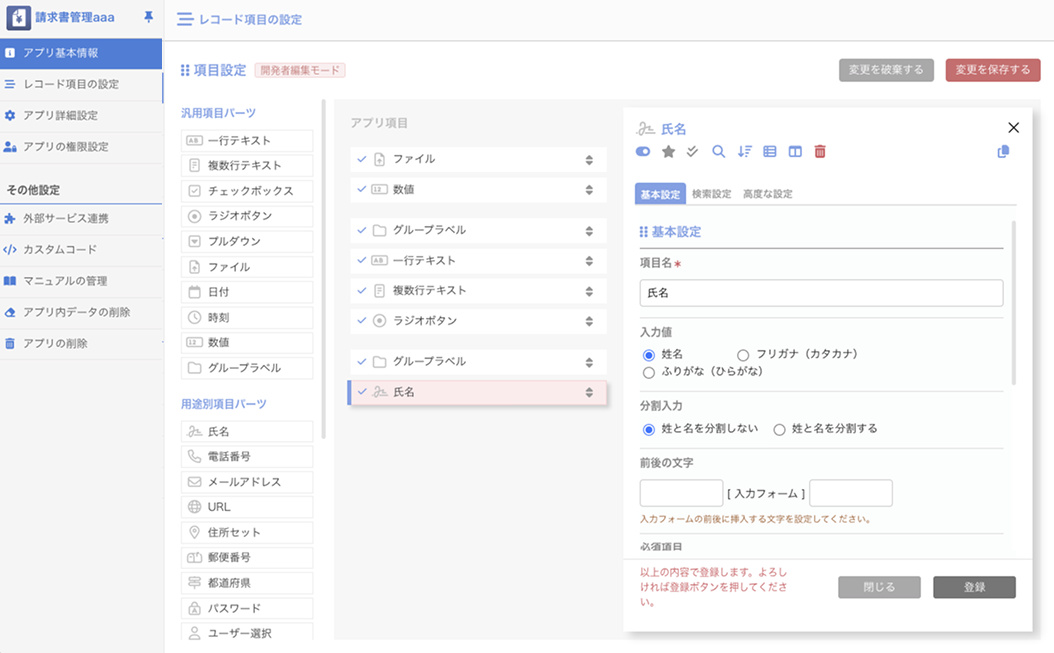Add 複数行テキスト part from parts list
1054x653 pixels.
pyautogui.click(x=247, y=165)
